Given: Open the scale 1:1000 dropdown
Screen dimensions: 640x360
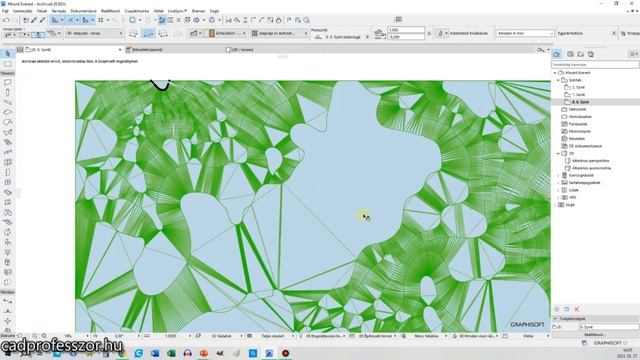Looking at the screenshot, I should [x=190, y=336].
